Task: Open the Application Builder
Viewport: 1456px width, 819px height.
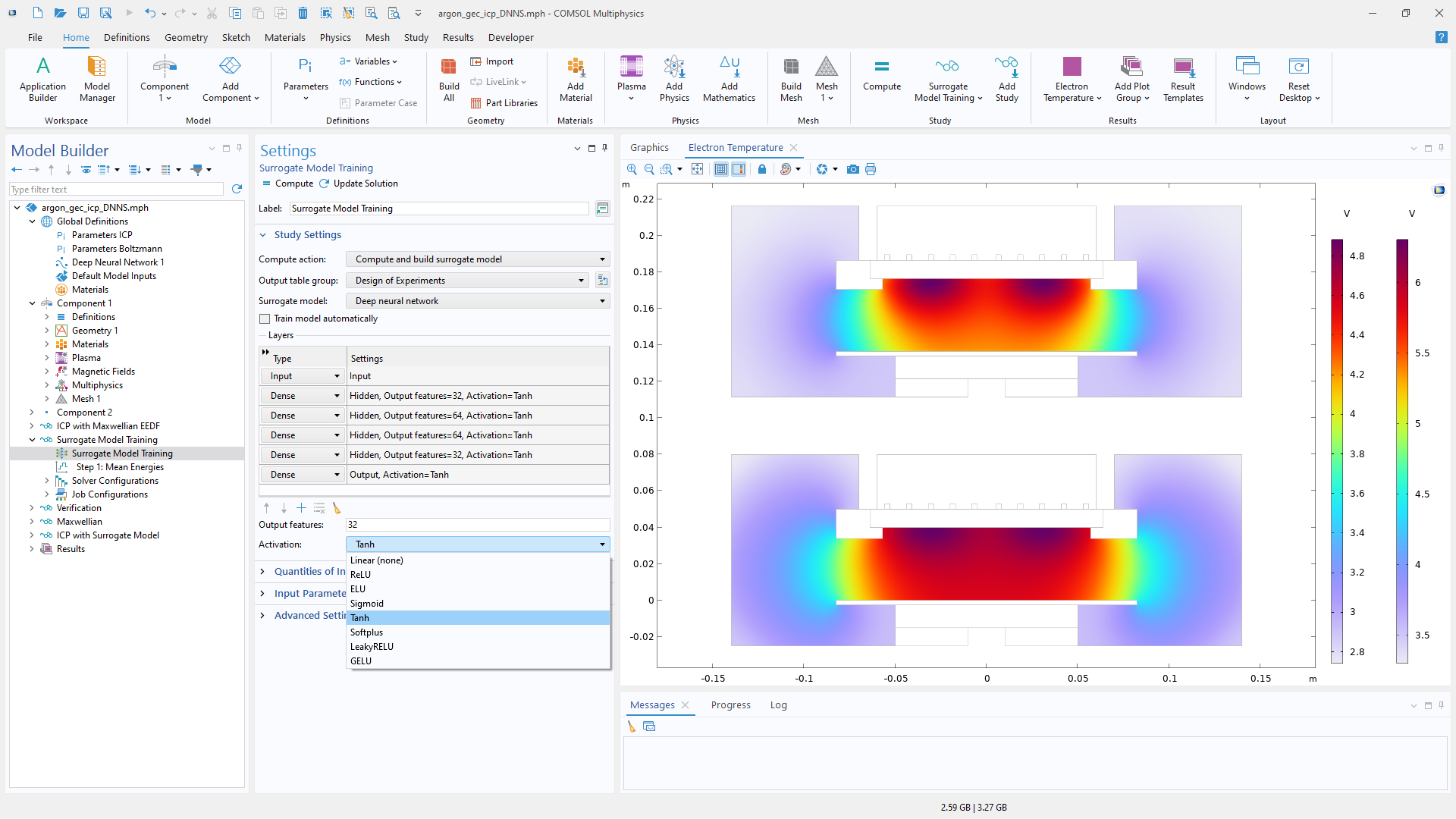Action: (x=43, y=79)
